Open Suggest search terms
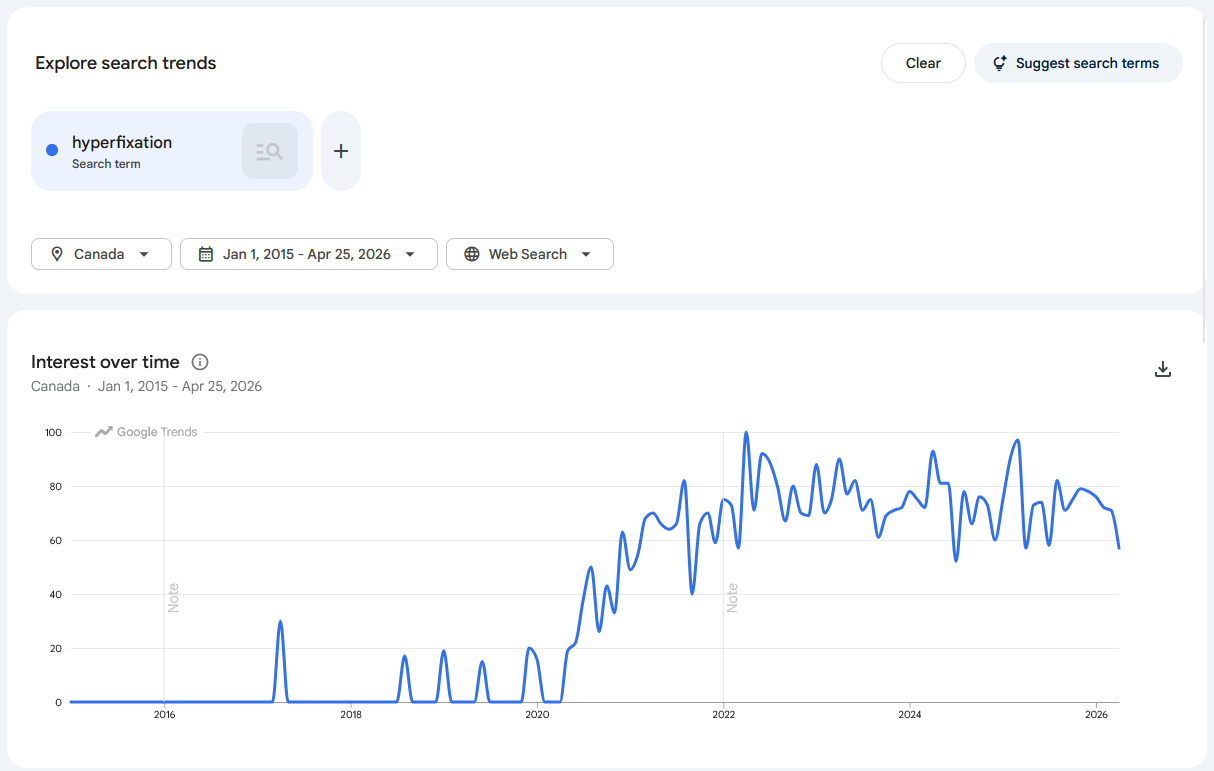This screenshot has width=1214, height=771. coord(1078,63)
